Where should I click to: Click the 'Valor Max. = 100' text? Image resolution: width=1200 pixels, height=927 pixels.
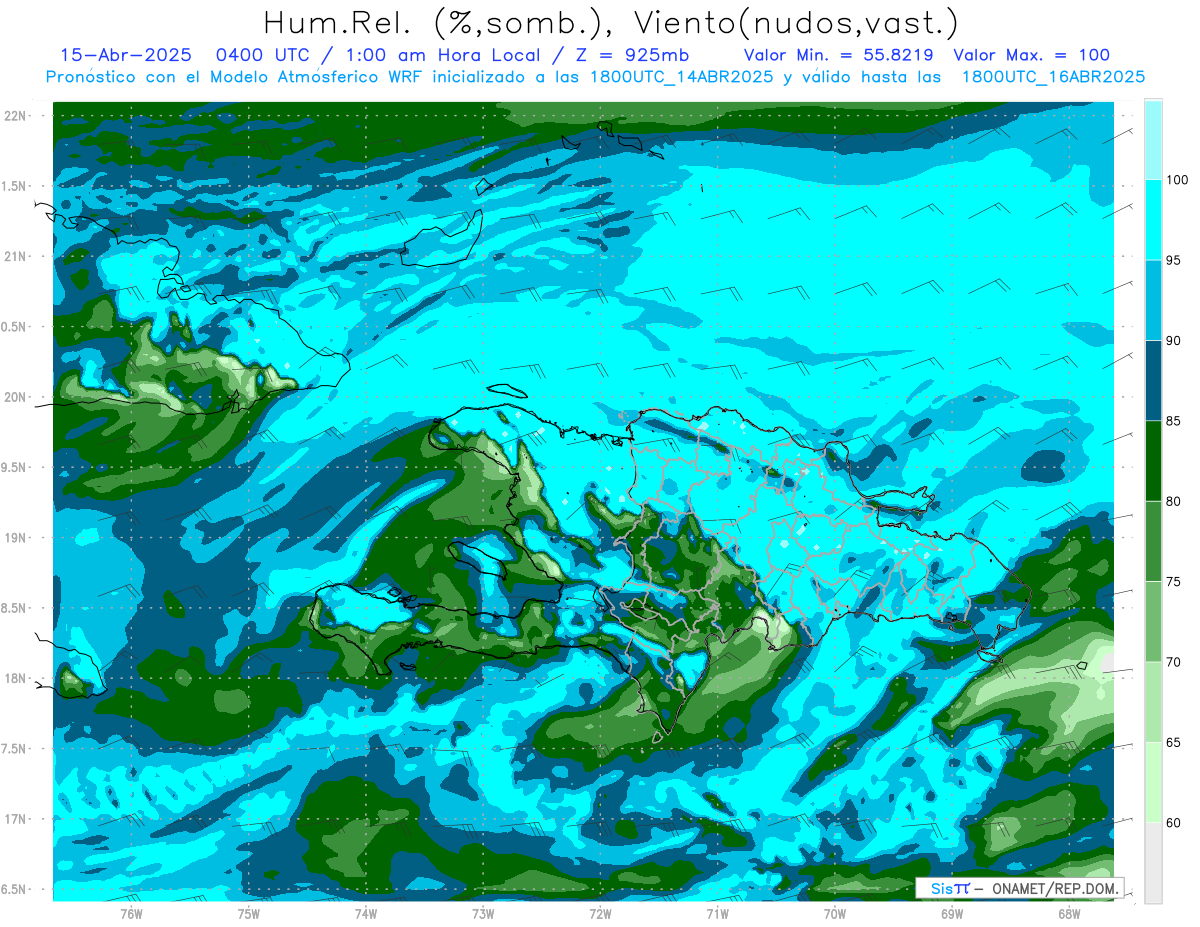click(1032, 55)
